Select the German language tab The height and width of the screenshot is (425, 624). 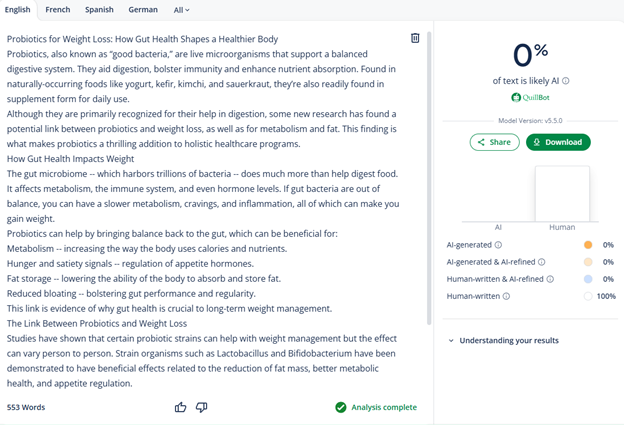pos(143,10)
